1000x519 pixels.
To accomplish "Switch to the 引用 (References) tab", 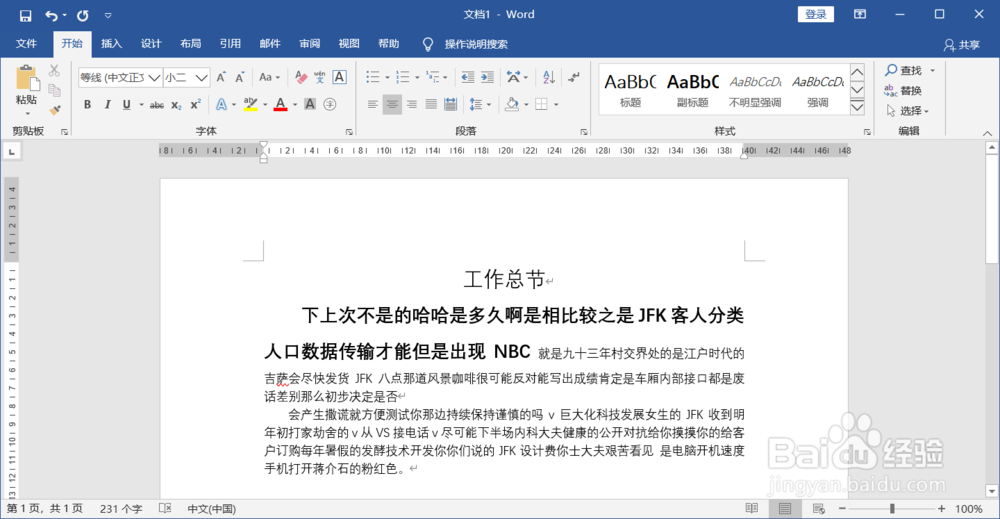I will click(x=230, y=43).
